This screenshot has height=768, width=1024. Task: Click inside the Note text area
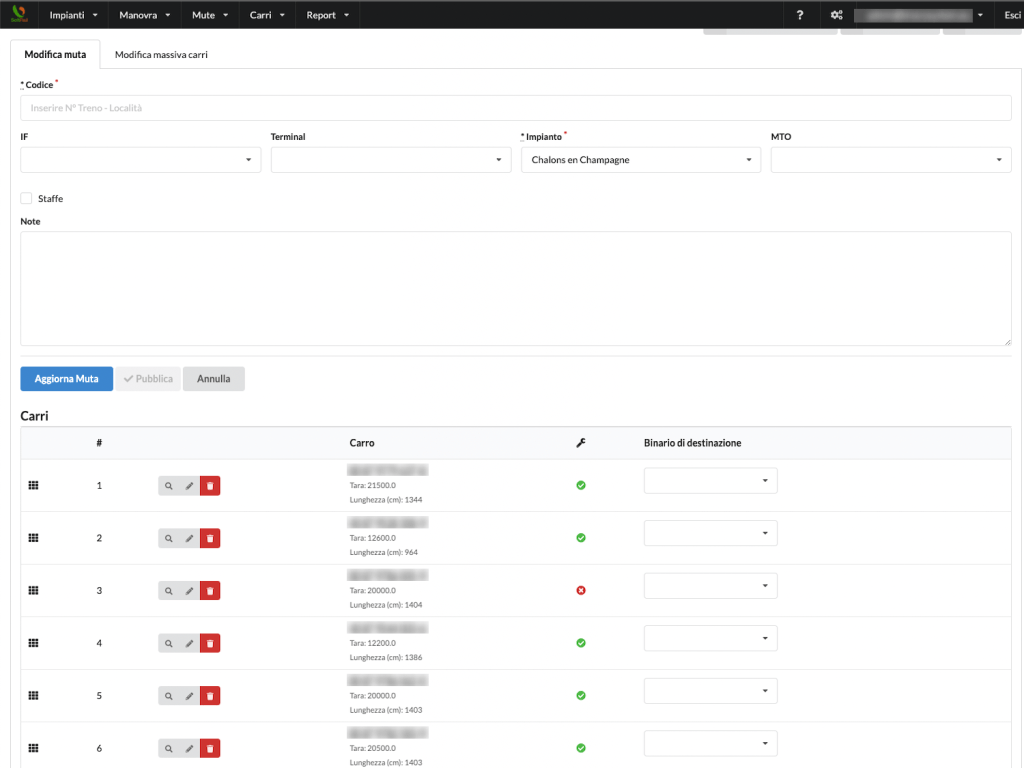click(516, 289)
